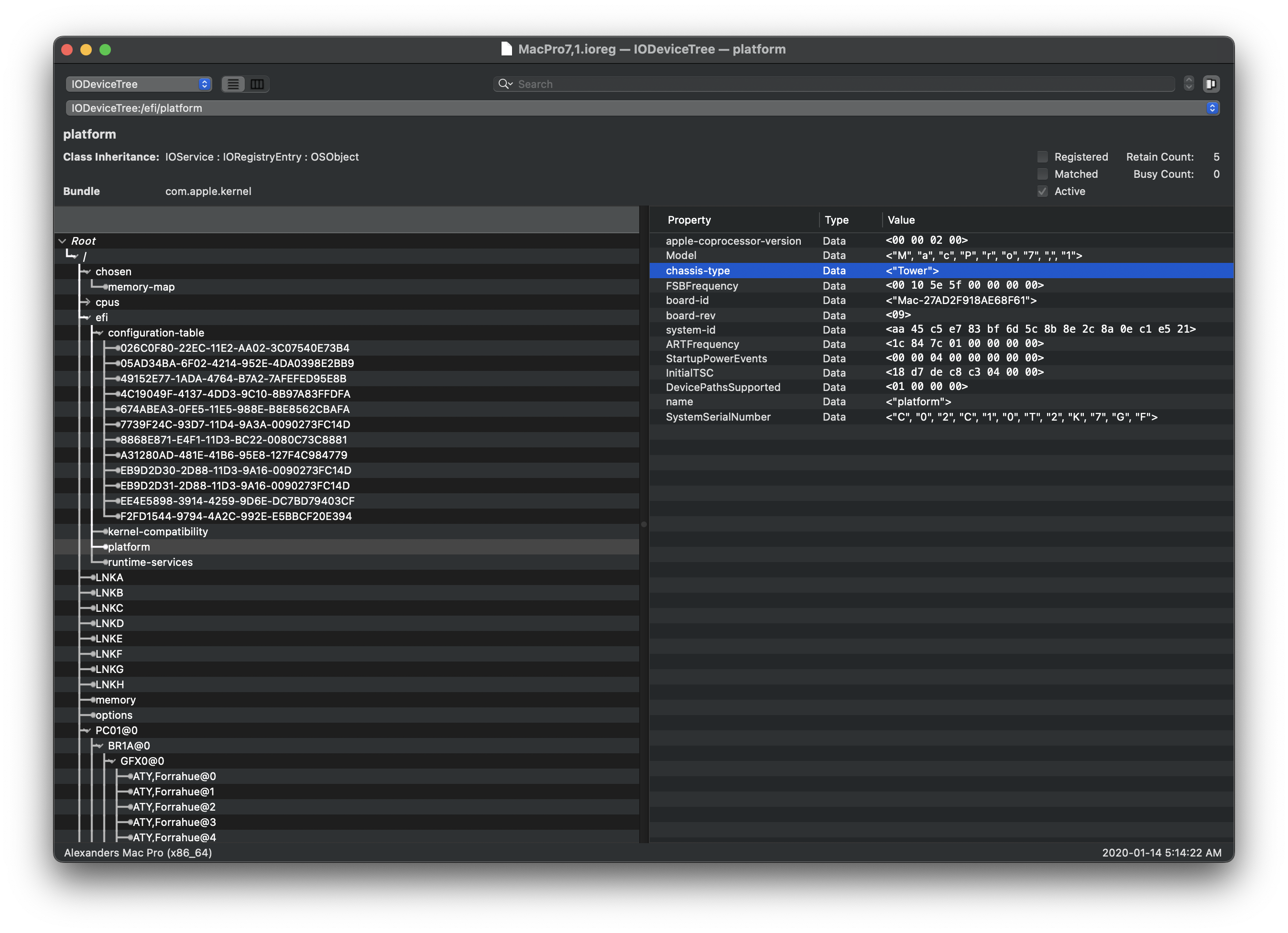This screenshot has width=1288, height=933.
Task: Click the stepper arrows beside the search field
Action: point(1190,84)
